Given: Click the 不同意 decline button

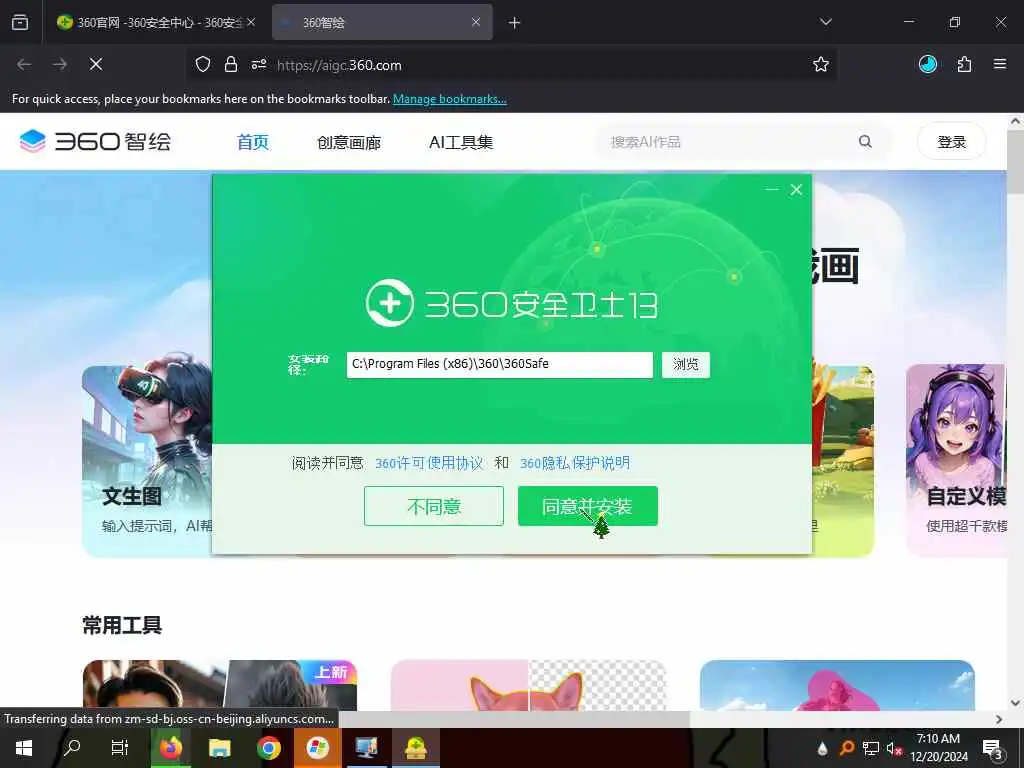Looking at the screenshot, I should (x=434, y=506).
